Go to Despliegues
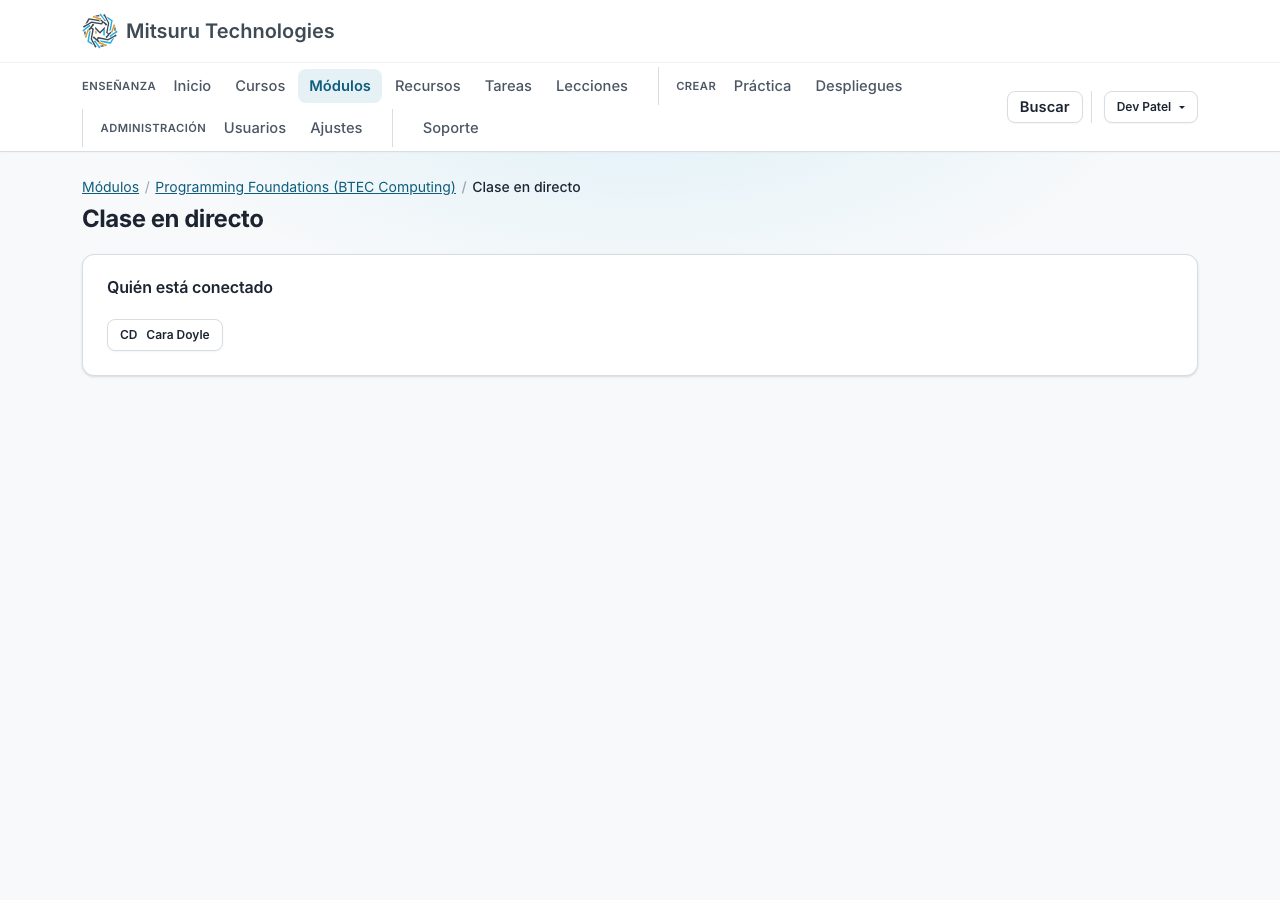Screen dimensions: 1280x900 859,86
